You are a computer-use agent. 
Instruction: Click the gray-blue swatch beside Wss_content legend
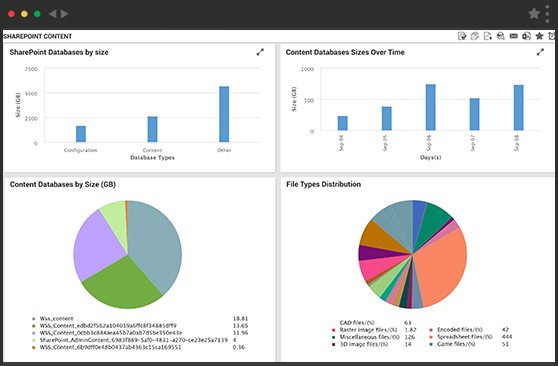pyautogui.click(x=33, y=319)
